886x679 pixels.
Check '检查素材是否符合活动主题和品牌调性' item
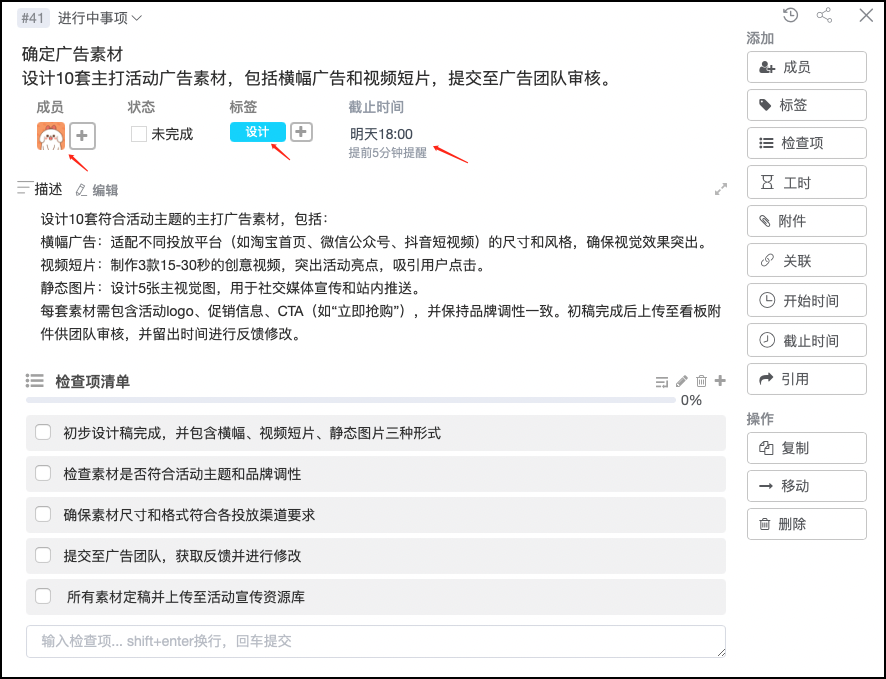[43, 473]
